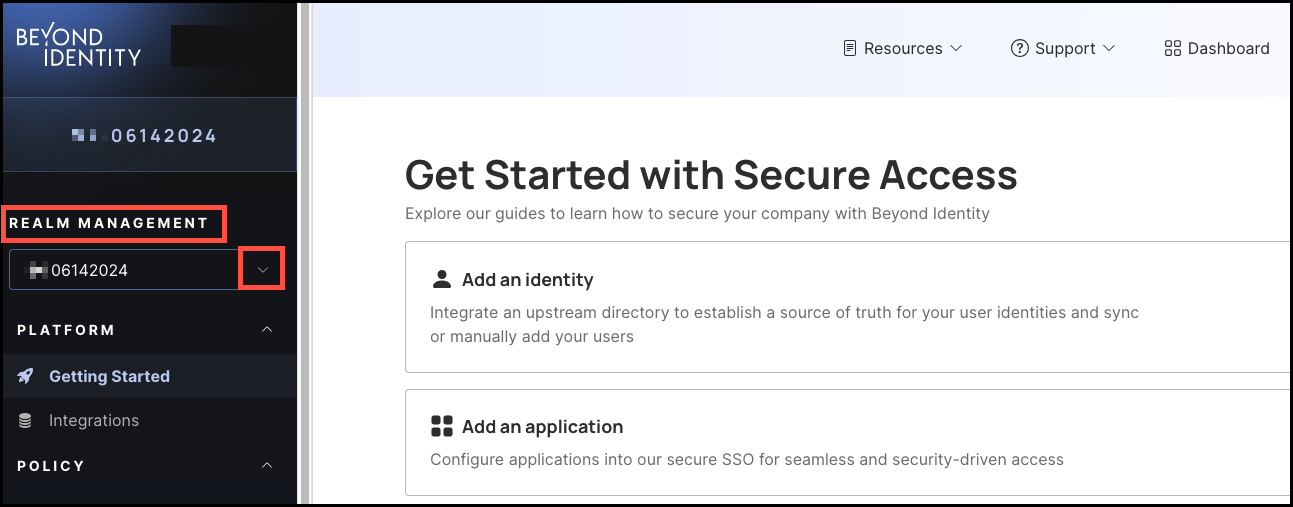Click the Dashboard grid icon
The width and height of the screenshot is (1293, 507).
click(x=1173, y=48)
